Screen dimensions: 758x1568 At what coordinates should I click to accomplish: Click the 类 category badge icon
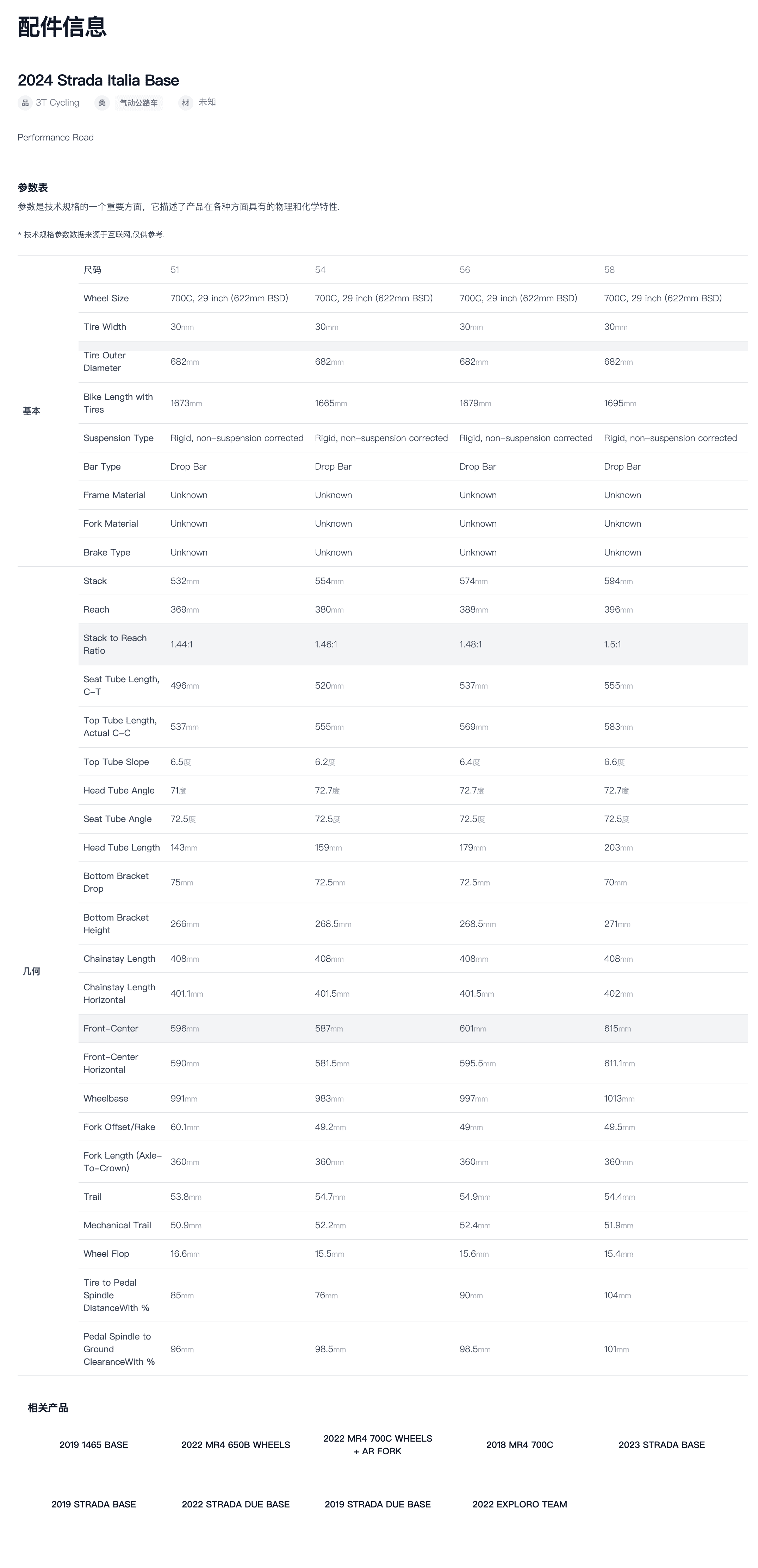[x=102, y=103]
